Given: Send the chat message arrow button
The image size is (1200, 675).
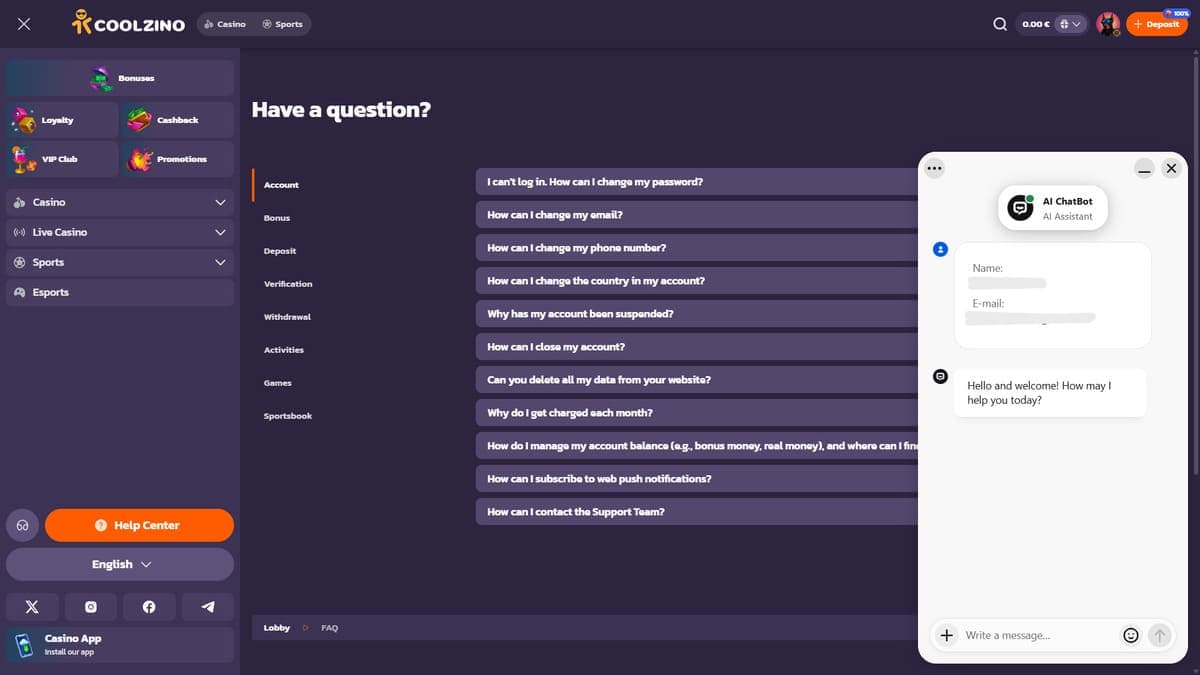Looking at the screenshot, I should pyautogui.click(x=1160, y=635).
